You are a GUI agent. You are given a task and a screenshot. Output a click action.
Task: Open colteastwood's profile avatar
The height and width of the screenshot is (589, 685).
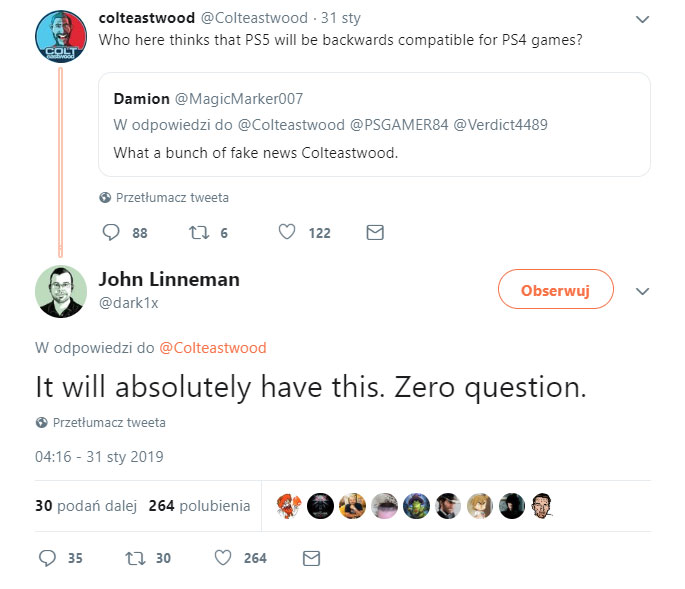61,38
